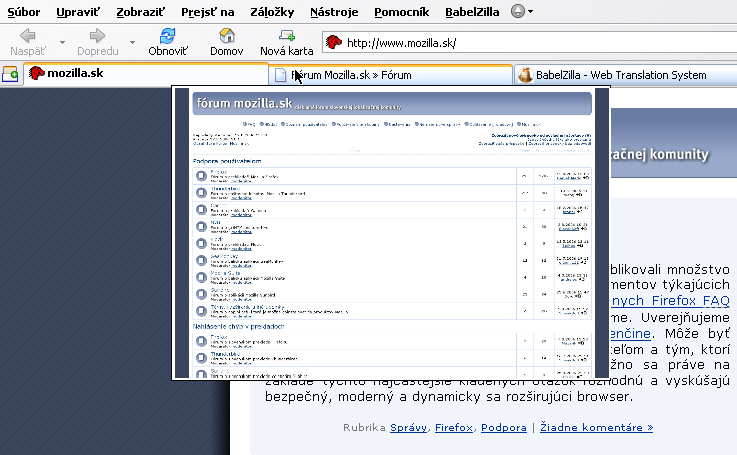Open the Správy category link
The image size is (737, 455).
[408, 427]
